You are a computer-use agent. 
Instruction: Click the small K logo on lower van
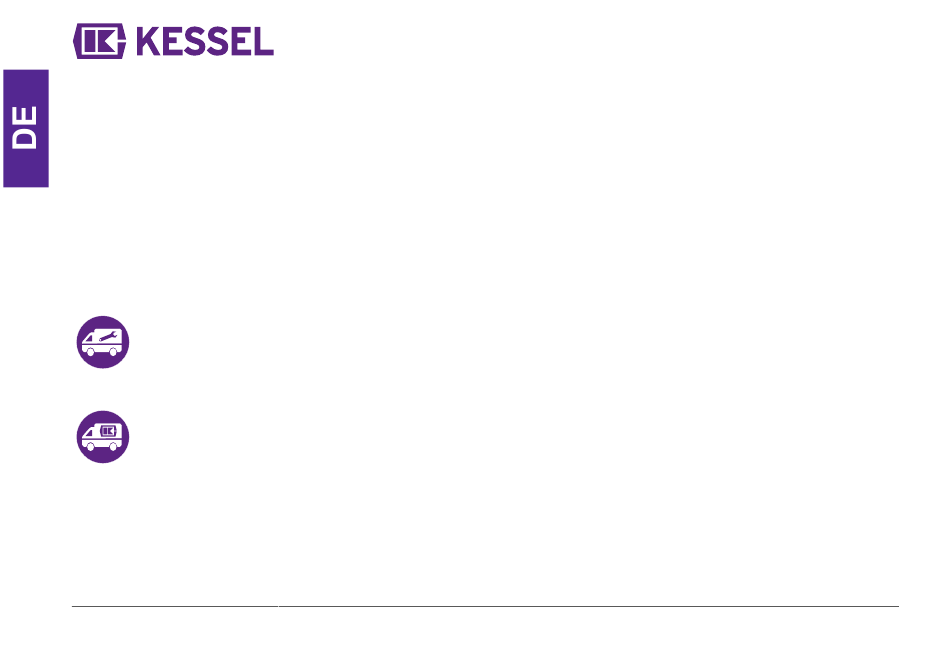tap(108, 431)
